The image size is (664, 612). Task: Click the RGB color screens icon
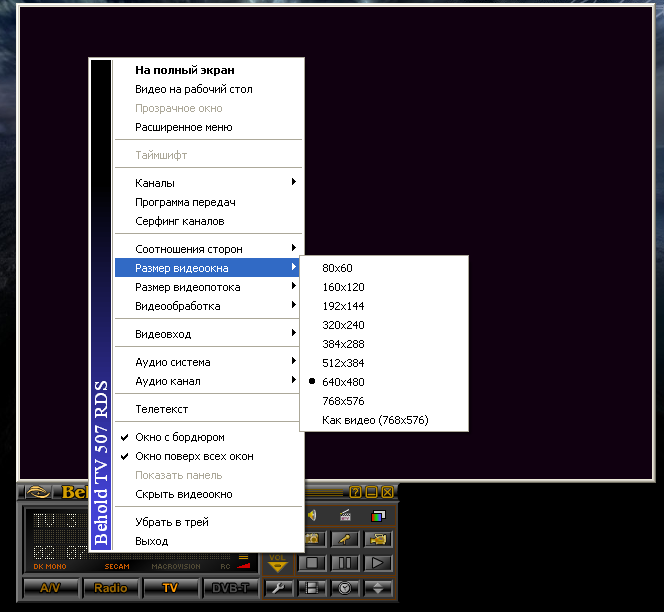pyautogui.click(x=378, y=516)
